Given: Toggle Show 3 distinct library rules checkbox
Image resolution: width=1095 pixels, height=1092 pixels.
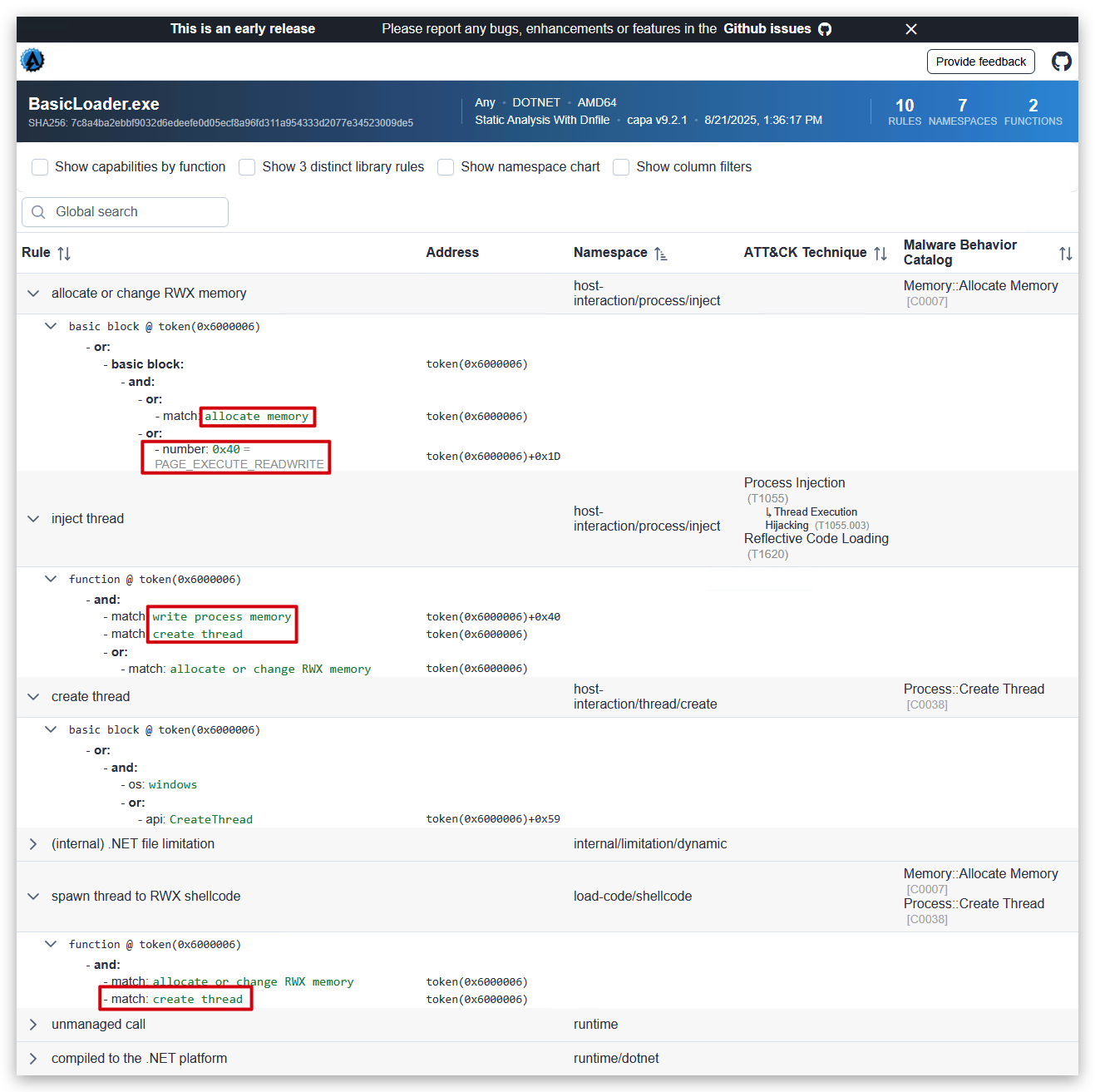Looking at the screenshot, I should click(247, 167).
